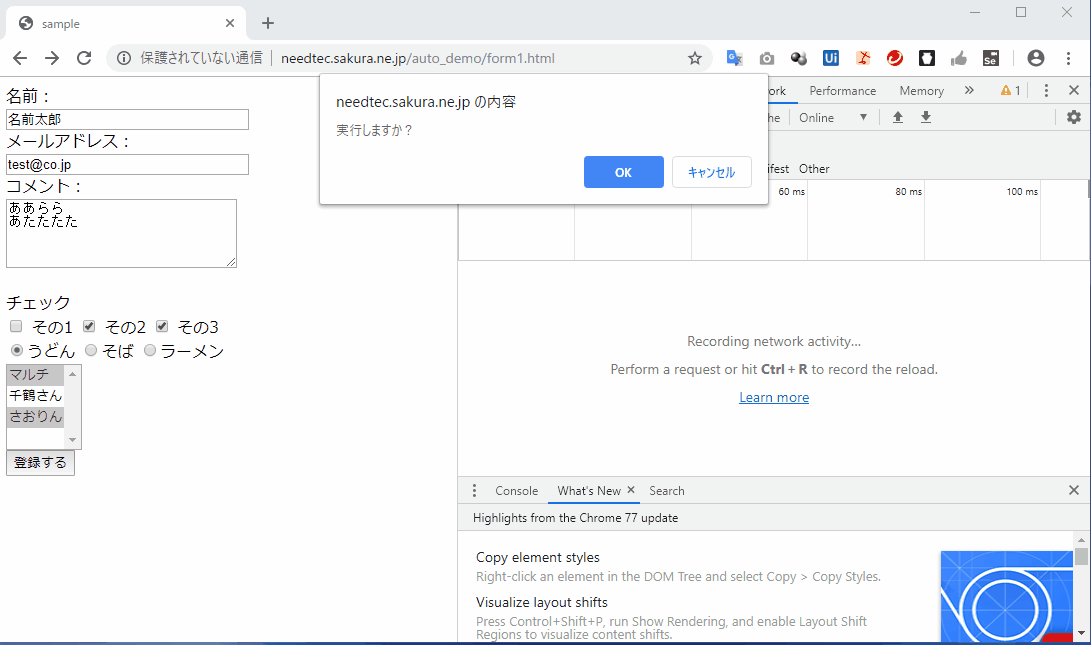Confirm the dialog with OK
The height and width of the screenshot is (645, 1091).
pyautogui.click(x=623, y=172)
